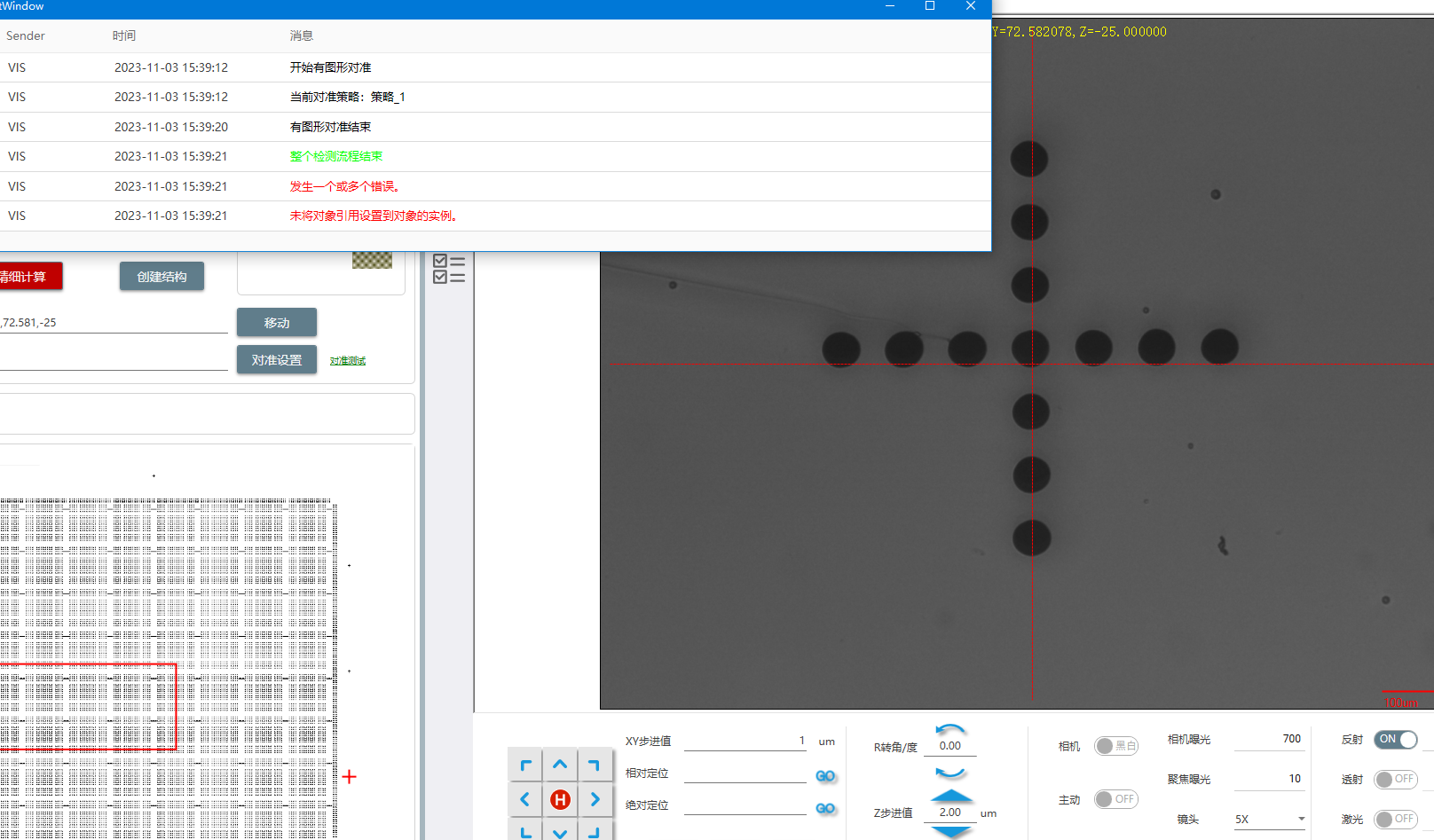Toggle 相机 黑白 switch

[x=1116, y=746]
